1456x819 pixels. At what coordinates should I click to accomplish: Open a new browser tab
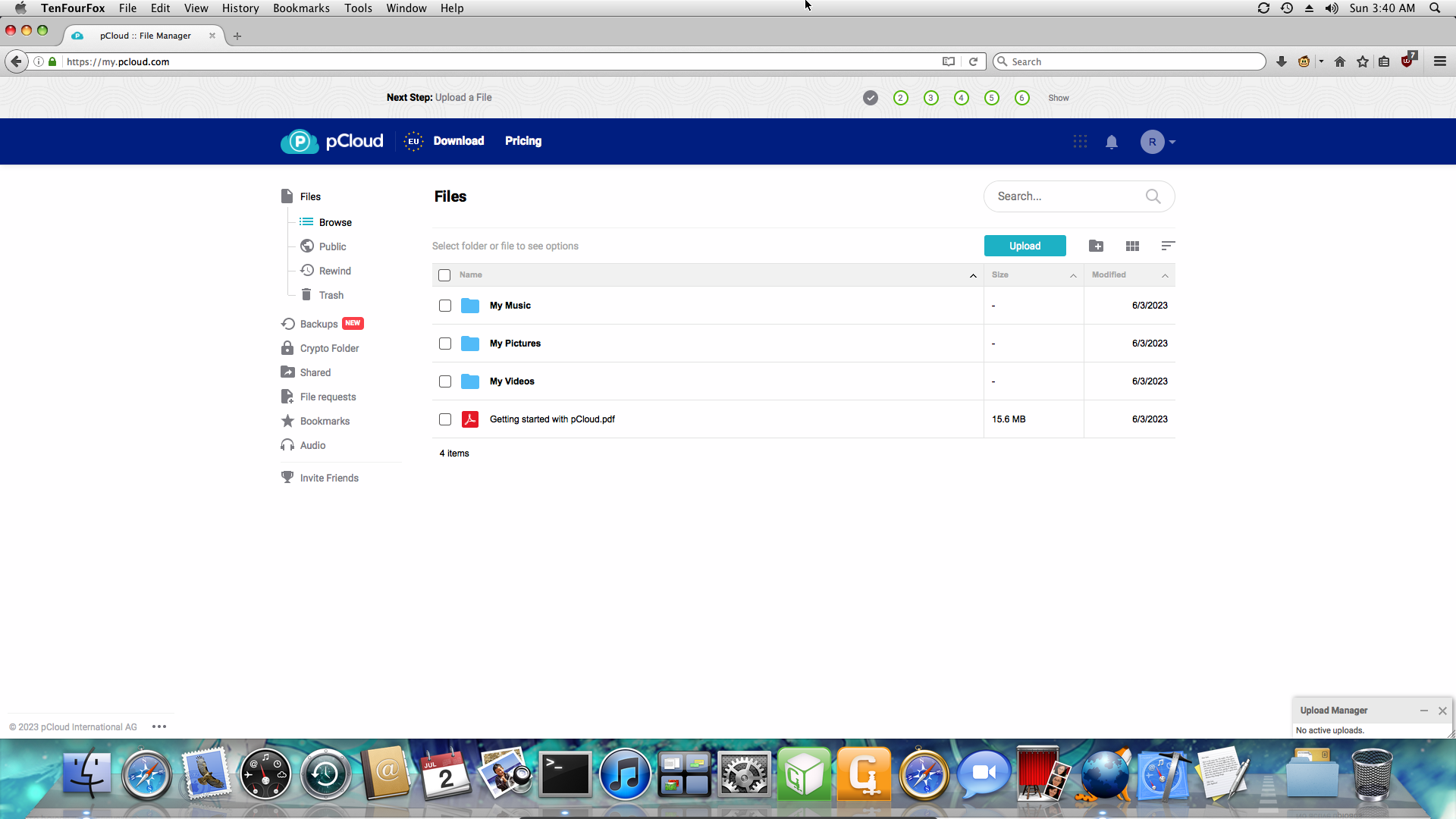237,36
